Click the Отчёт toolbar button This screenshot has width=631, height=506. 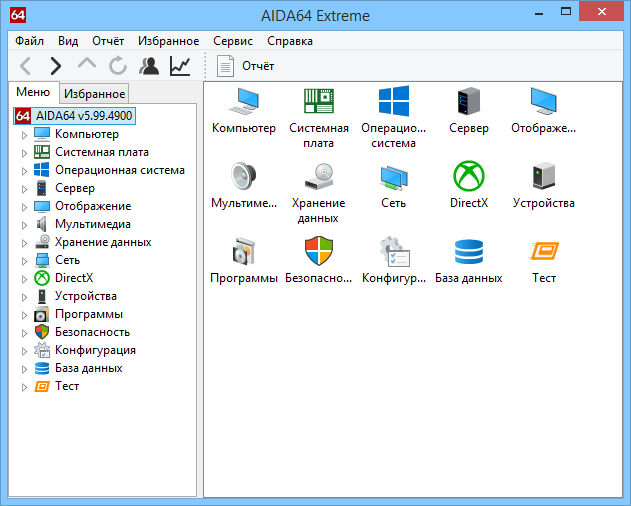(x=247, y=66)
